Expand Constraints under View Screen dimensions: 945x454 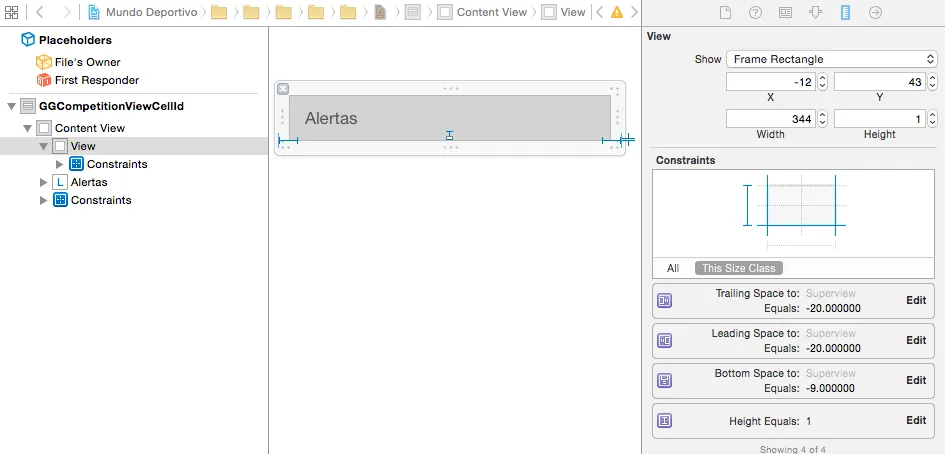point(59,164)
